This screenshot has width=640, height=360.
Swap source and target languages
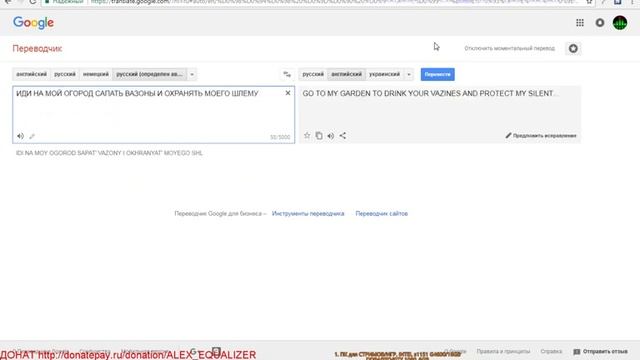[287, 74]
